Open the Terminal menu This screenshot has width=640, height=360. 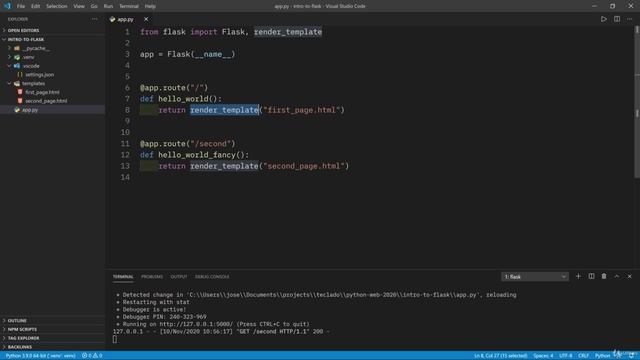[x=129, y=6]
